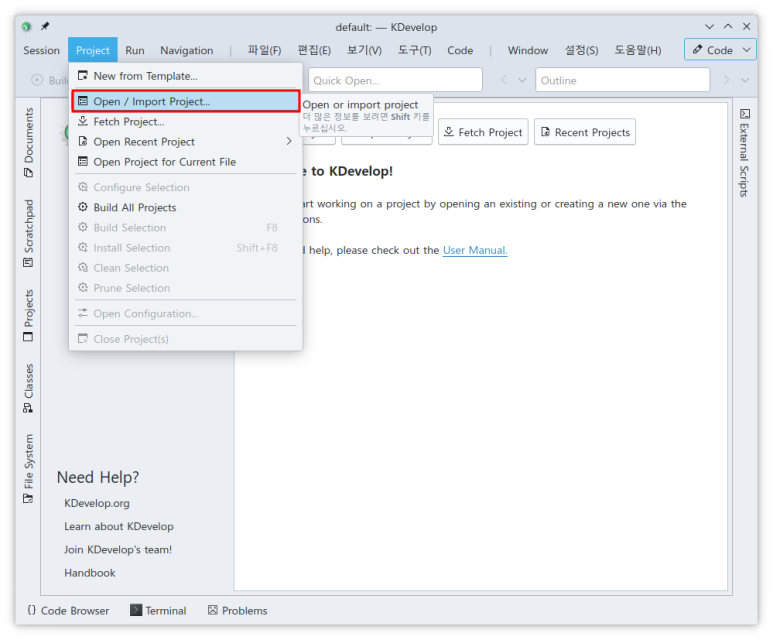Click the Documents sidebar icon
773x640 pixels.
pos(29,173)
